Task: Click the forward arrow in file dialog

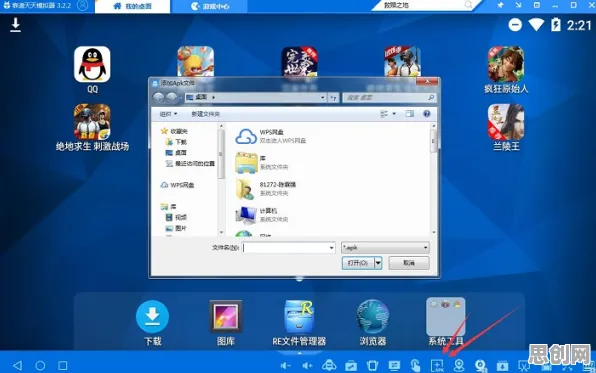Action: coord(172,98)
